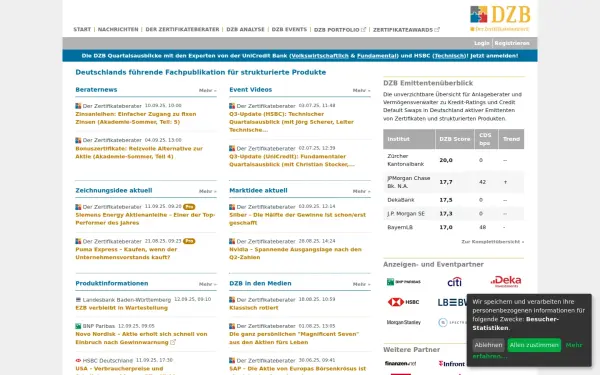Open the DZB EVENTS menu item
This screenshot has width=600, height=375.
click(x=289, y=29)
